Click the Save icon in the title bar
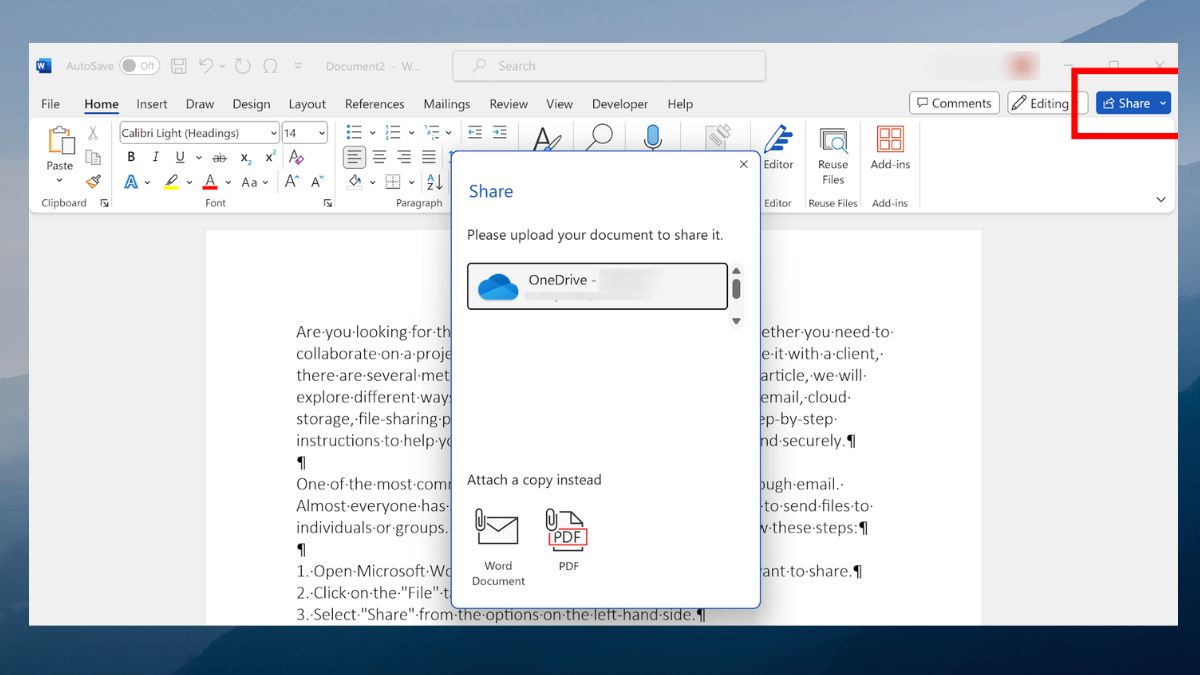This screenshot has width=1200, height=675. (179, 66)
